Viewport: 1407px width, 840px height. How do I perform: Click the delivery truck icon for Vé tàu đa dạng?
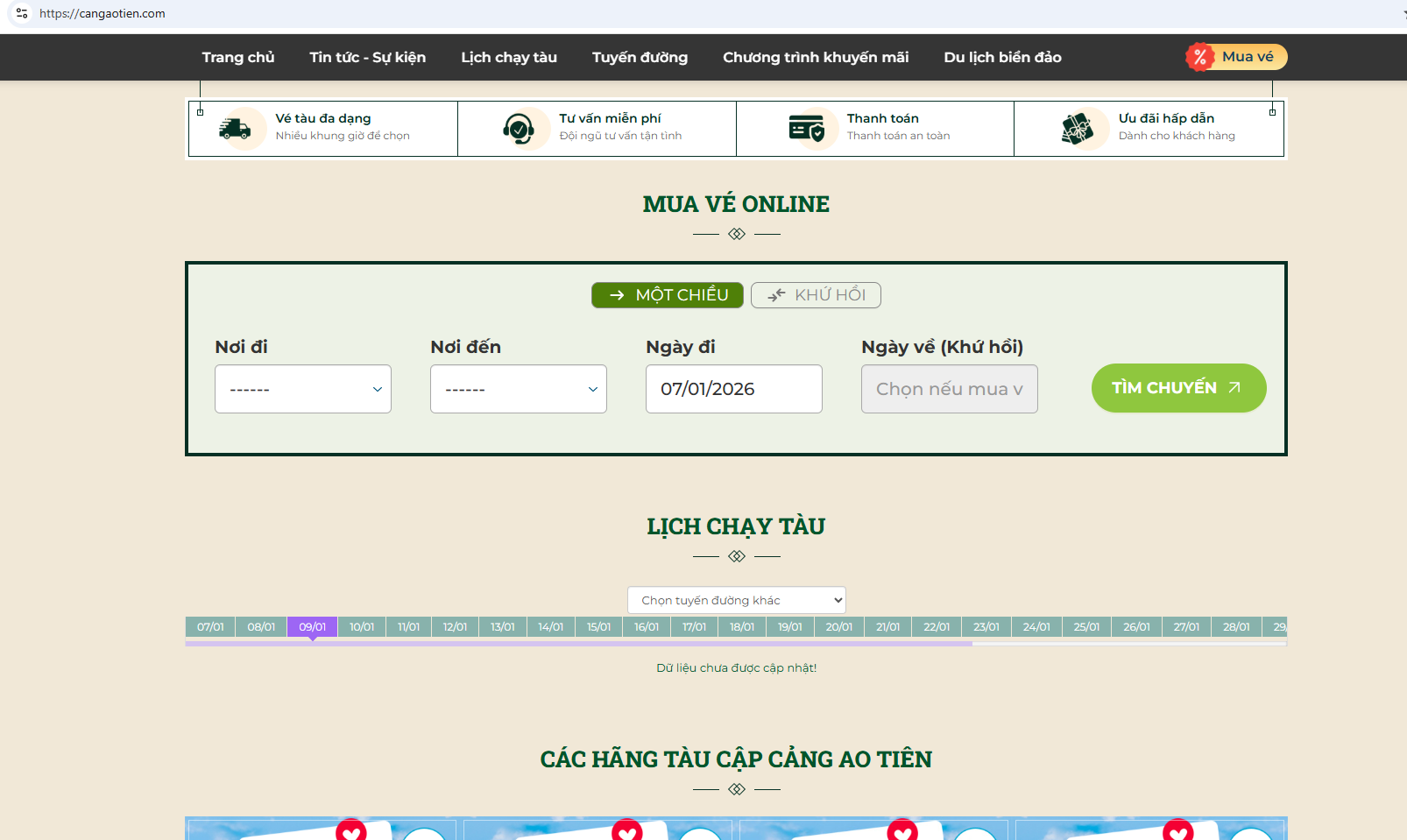(x=235, y=129)
